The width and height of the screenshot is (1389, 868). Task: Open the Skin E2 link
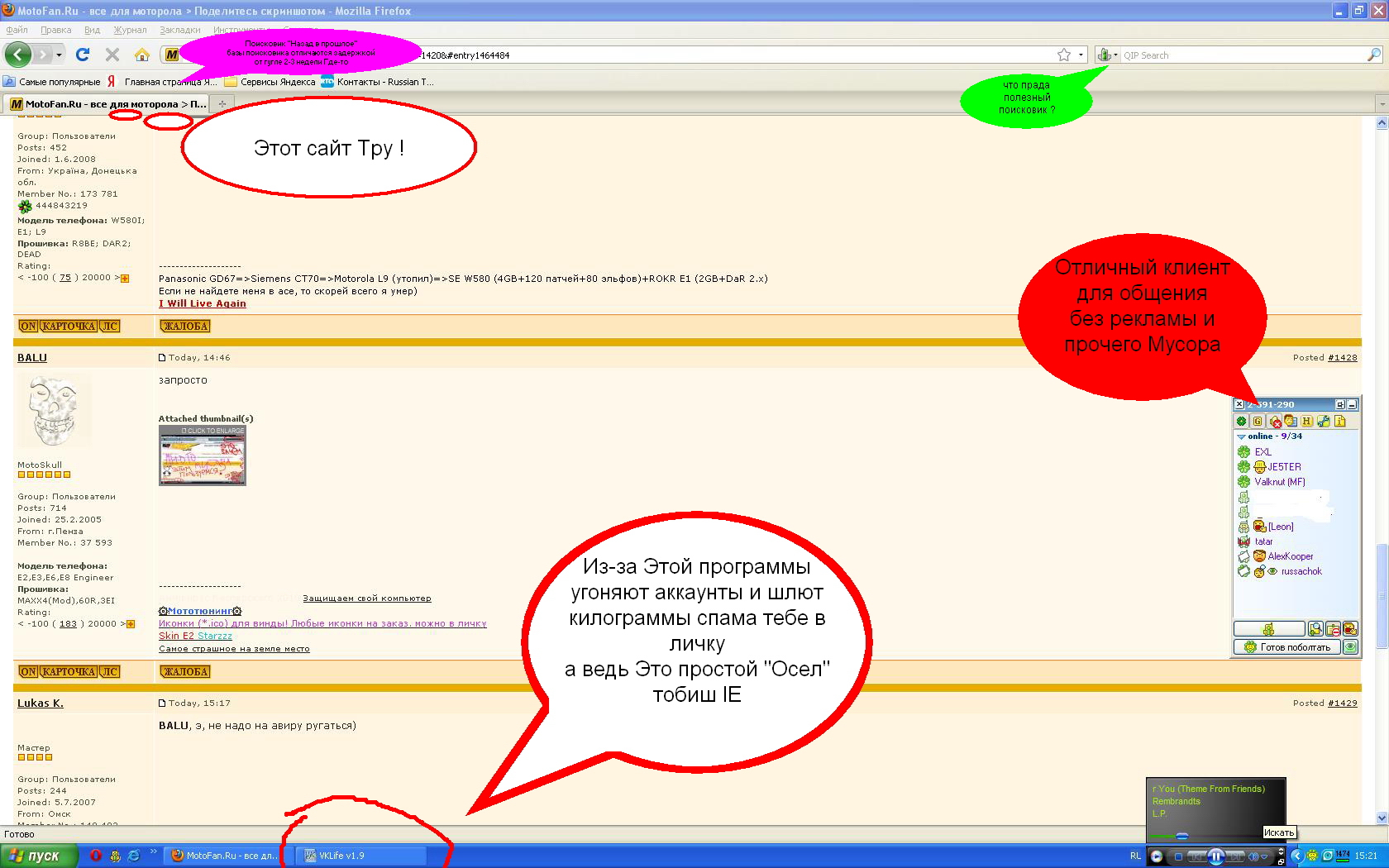176,636
